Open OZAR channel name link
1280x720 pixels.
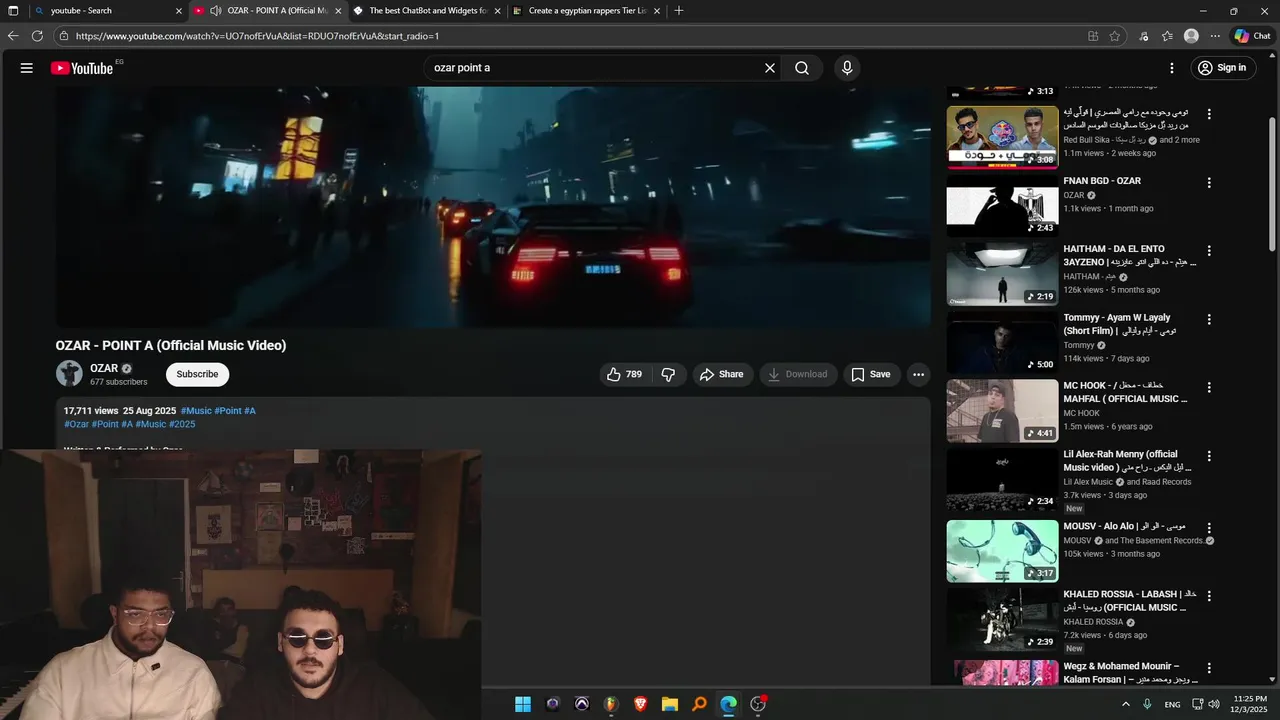click(104, 368)
